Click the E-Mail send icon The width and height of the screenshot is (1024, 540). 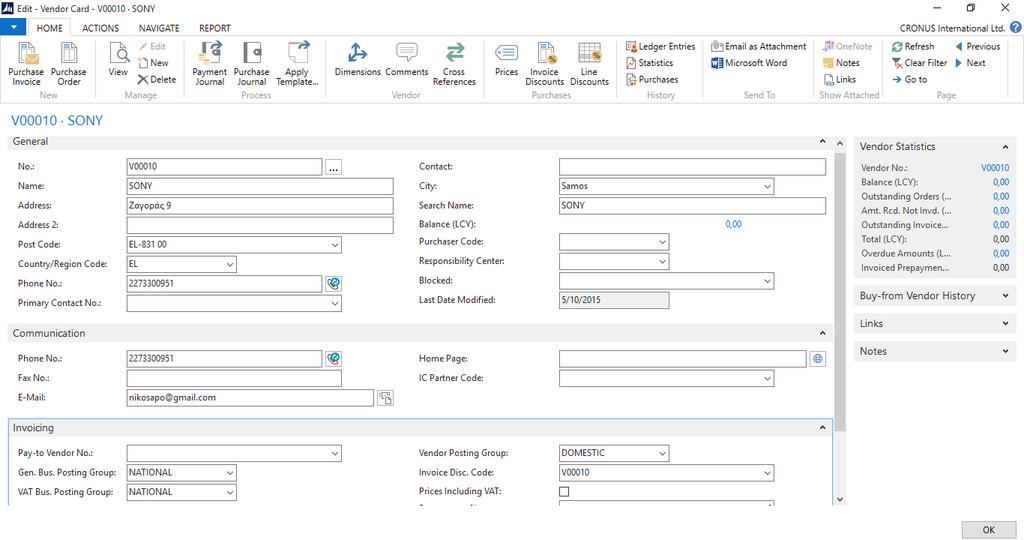point(385,398)
